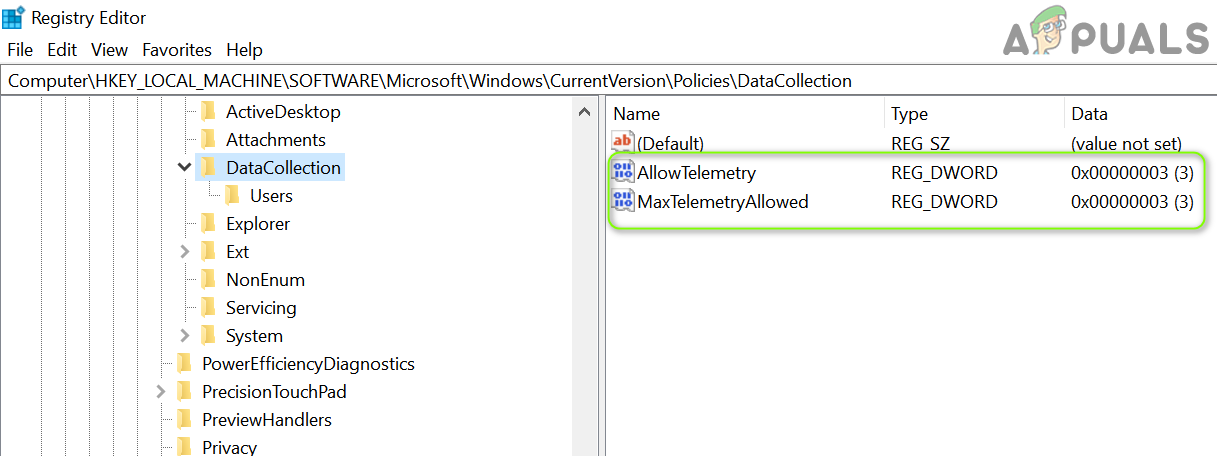Click the (Default) string value icon
1217x456 pixels.
[623, 142]
